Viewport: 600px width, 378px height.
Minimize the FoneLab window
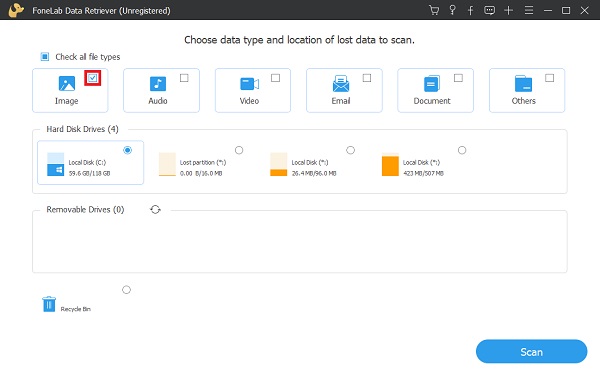[548, 11]
